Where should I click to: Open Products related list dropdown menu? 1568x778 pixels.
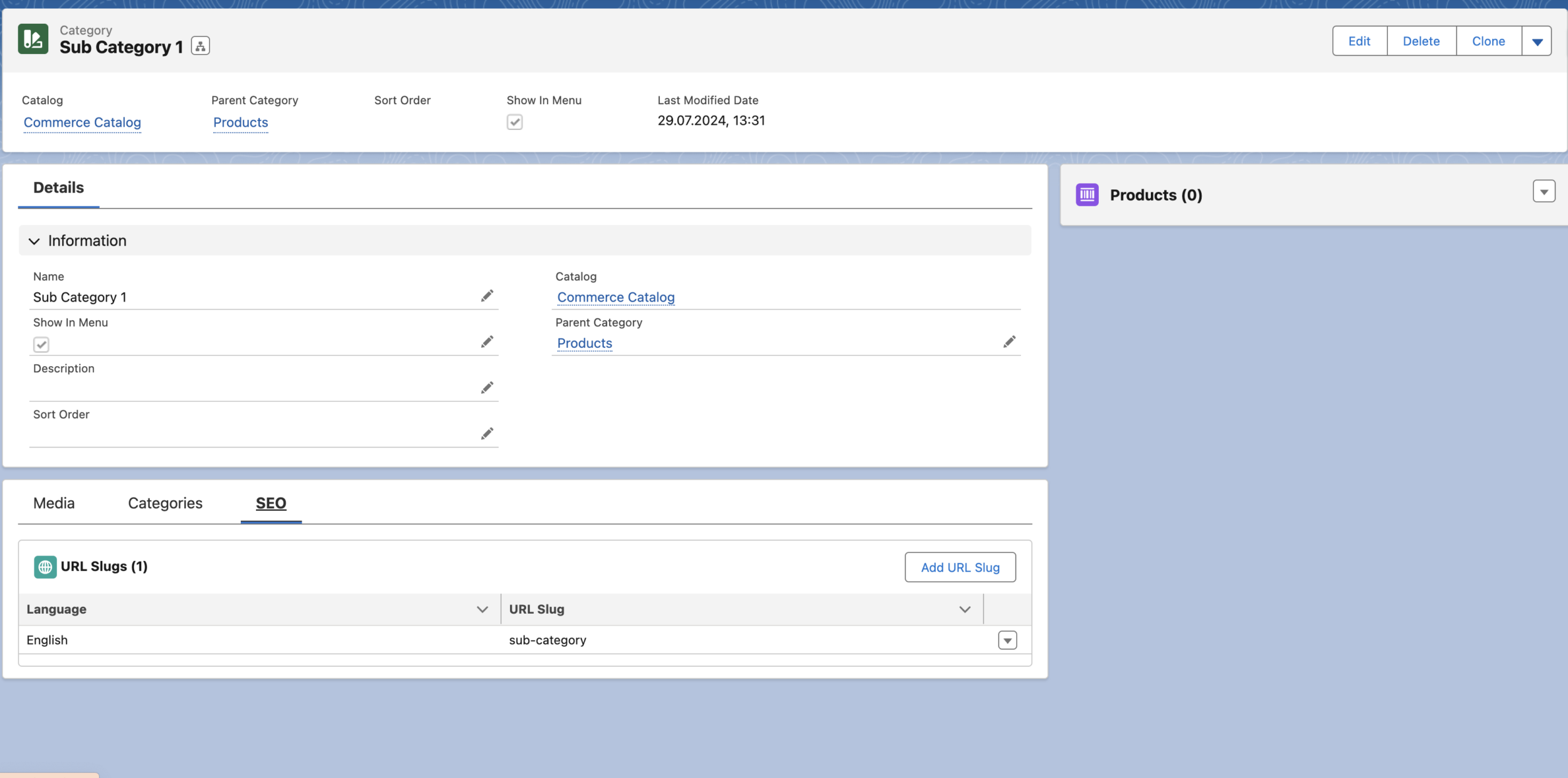[1544, 191]
